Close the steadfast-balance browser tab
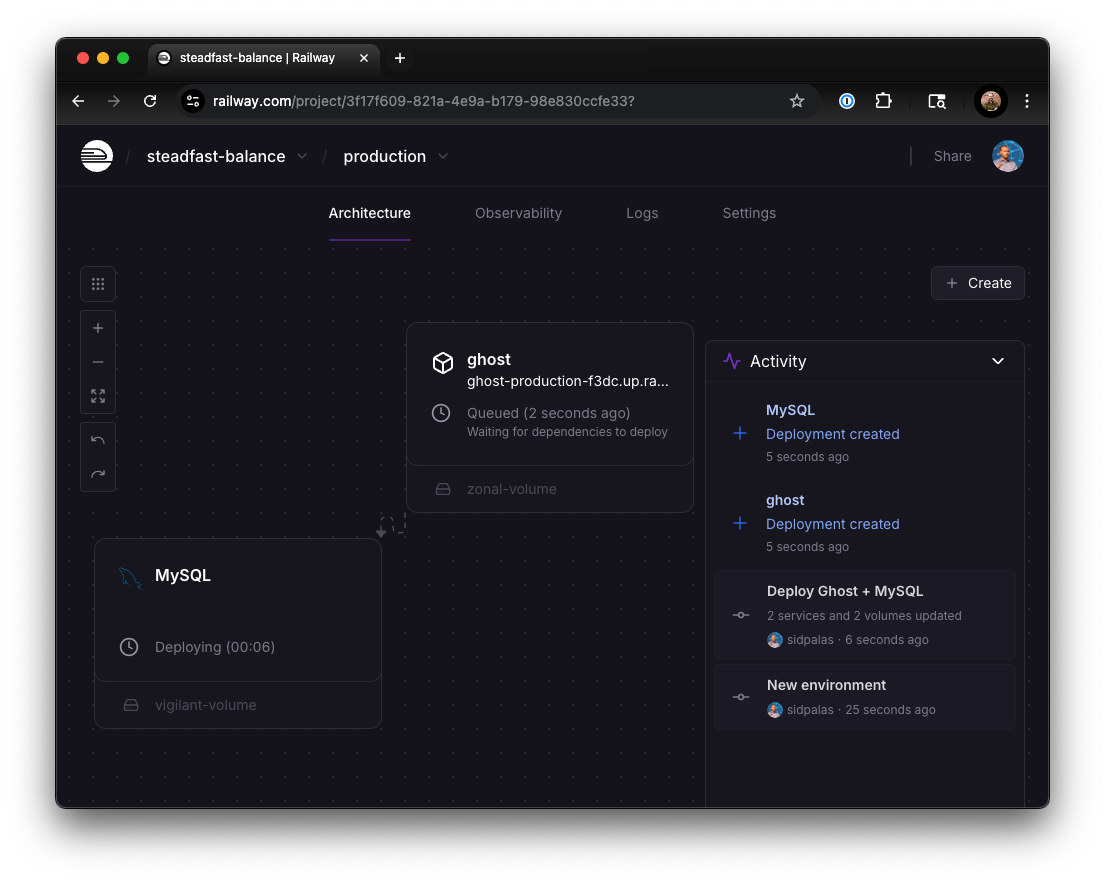This screenshot has height=882, width=1105. [x=364, y=58]
